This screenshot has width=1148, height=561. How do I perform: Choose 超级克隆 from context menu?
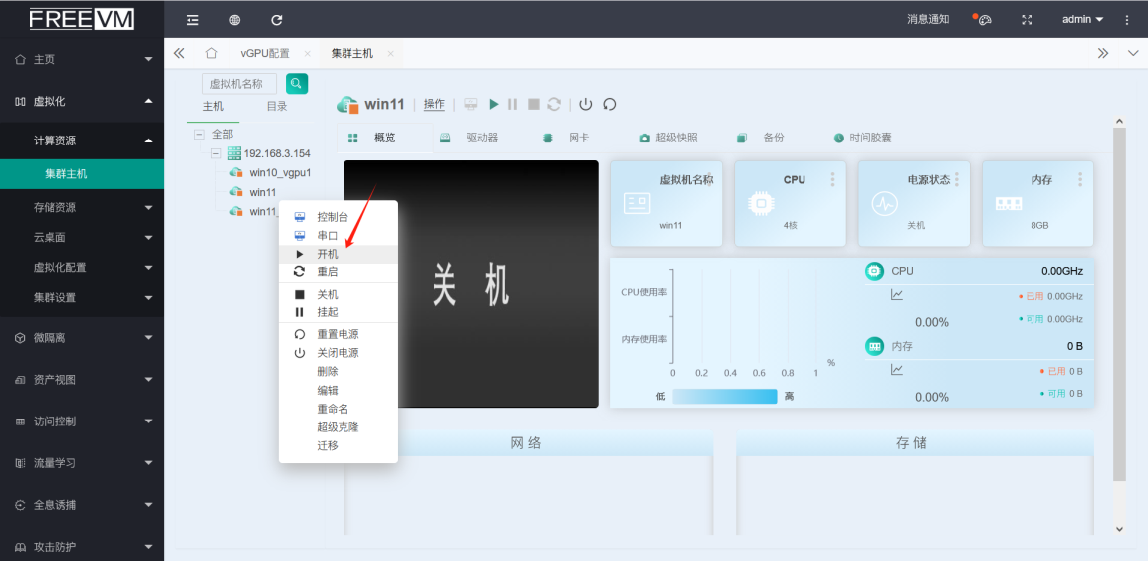click(x=338, y=426)
